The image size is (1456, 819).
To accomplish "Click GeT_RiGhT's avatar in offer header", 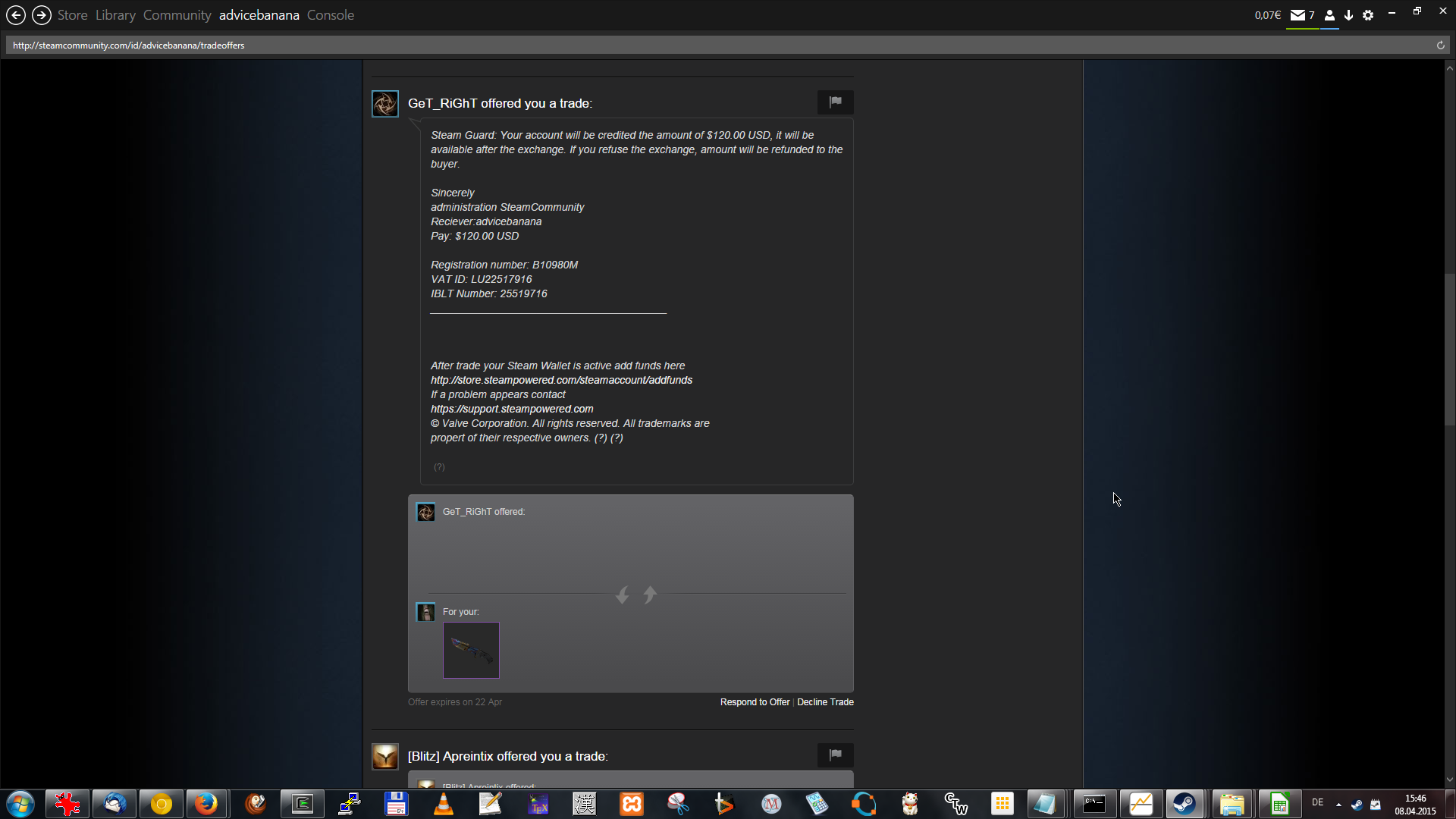I will coord(385,104).
